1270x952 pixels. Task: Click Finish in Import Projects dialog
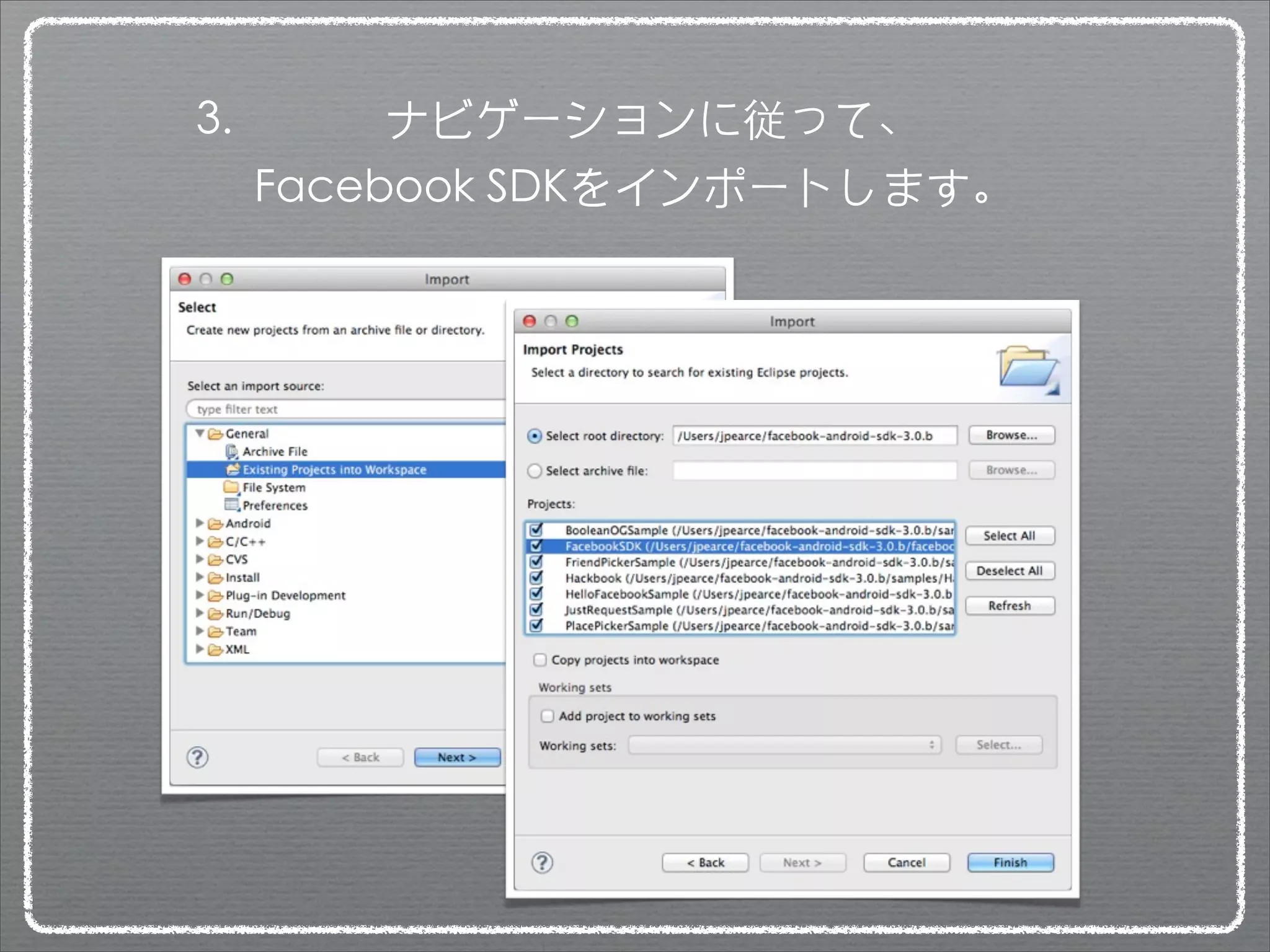pyautogui.click(x=1011, y=862)
